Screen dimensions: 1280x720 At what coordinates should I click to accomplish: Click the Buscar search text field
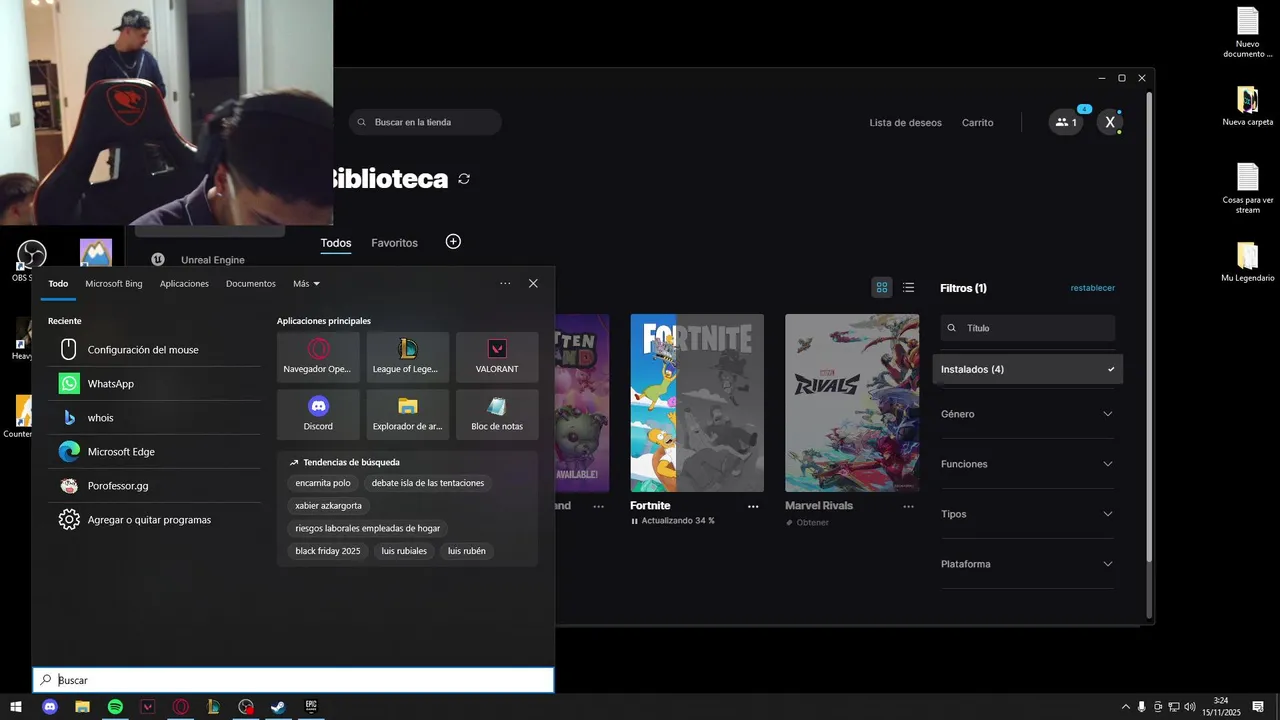pos(293,680)
